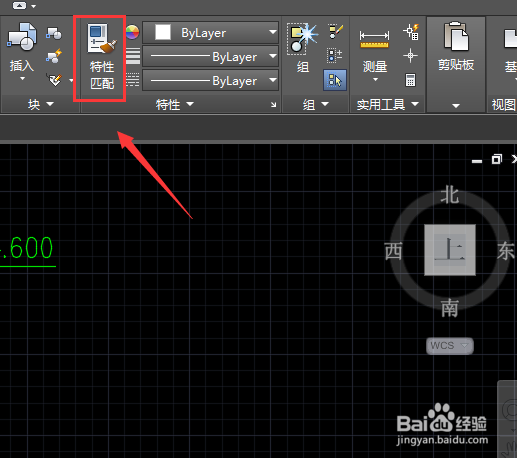The width and height of the screenshot is (517, 458).
Task: Open the arrow under 测量
Action: [x=375, y=80]
